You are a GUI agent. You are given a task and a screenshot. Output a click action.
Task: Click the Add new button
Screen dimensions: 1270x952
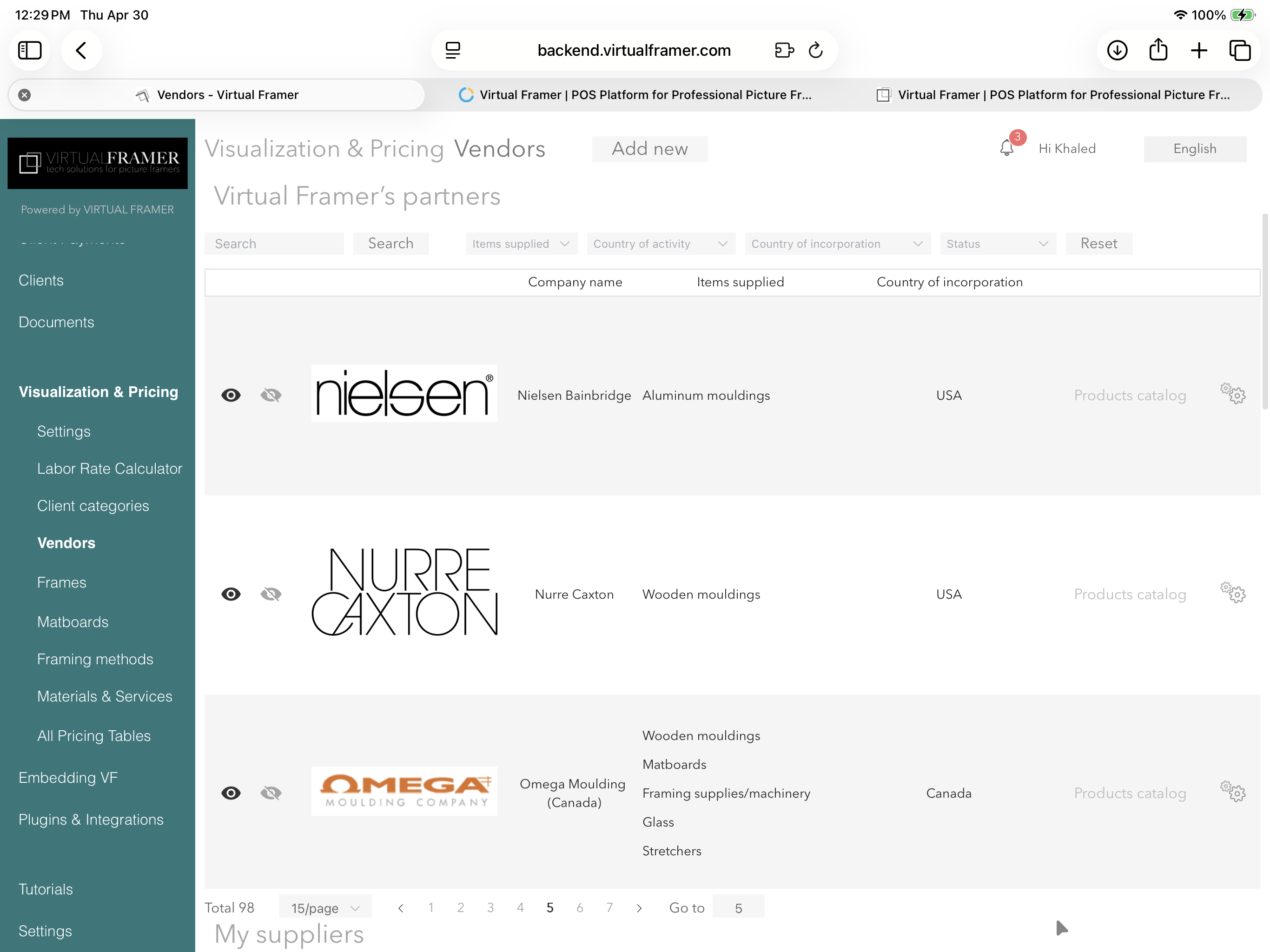[x=650, y=149]
